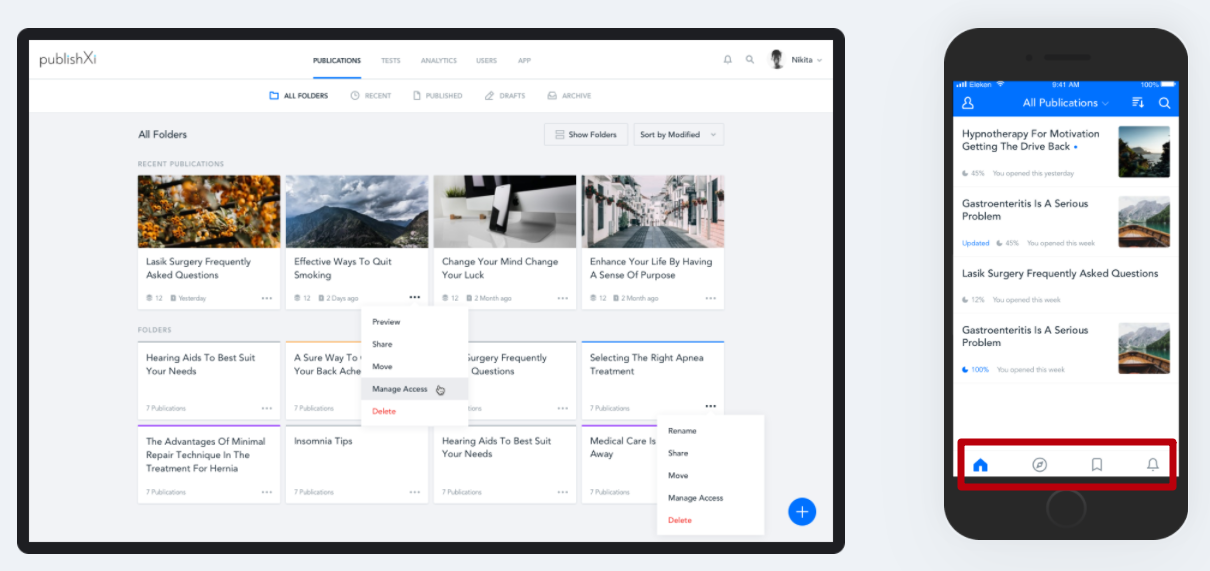
Task: Click the 'All Folders' heading text
Action: coord(162,134)
